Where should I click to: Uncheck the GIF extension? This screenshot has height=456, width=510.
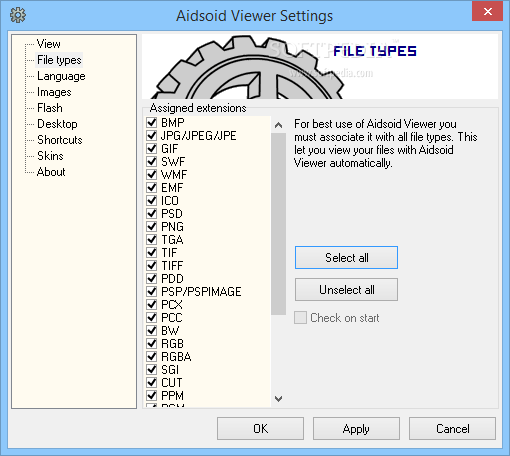[152, 148]
